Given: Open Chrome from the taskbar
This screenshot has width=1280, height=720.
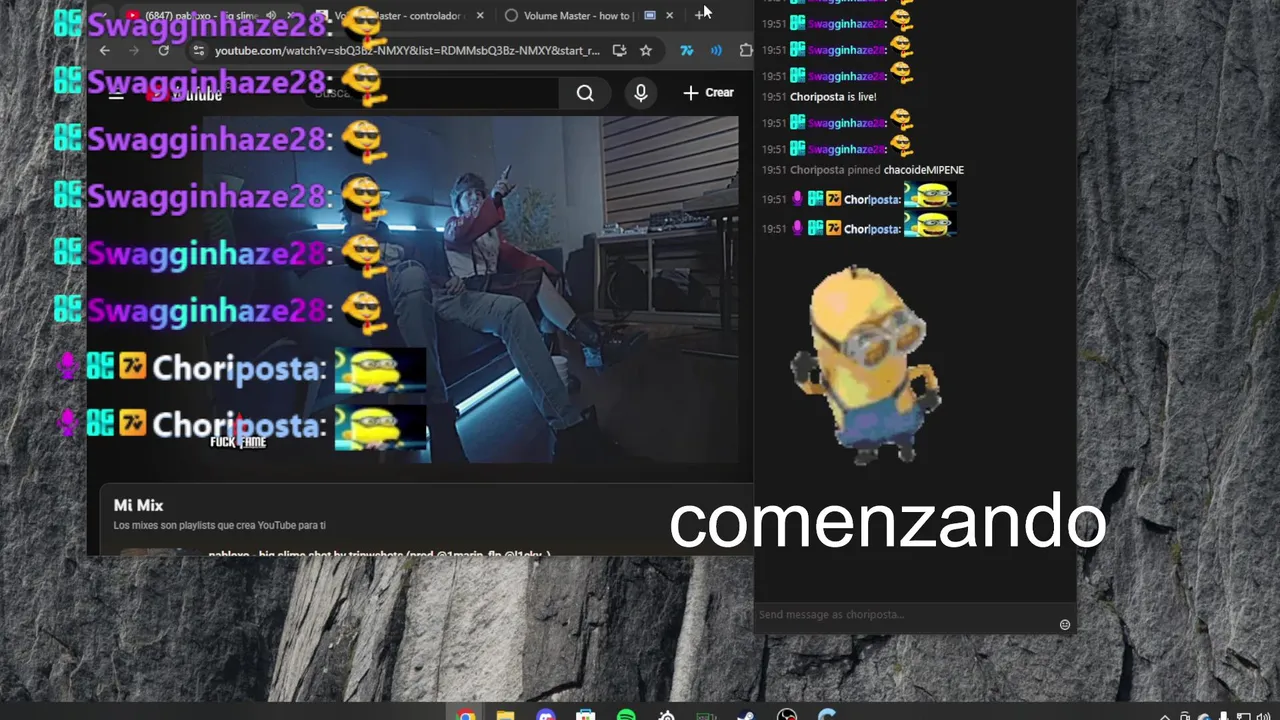Looking at the screenshot, I should 466,713.
